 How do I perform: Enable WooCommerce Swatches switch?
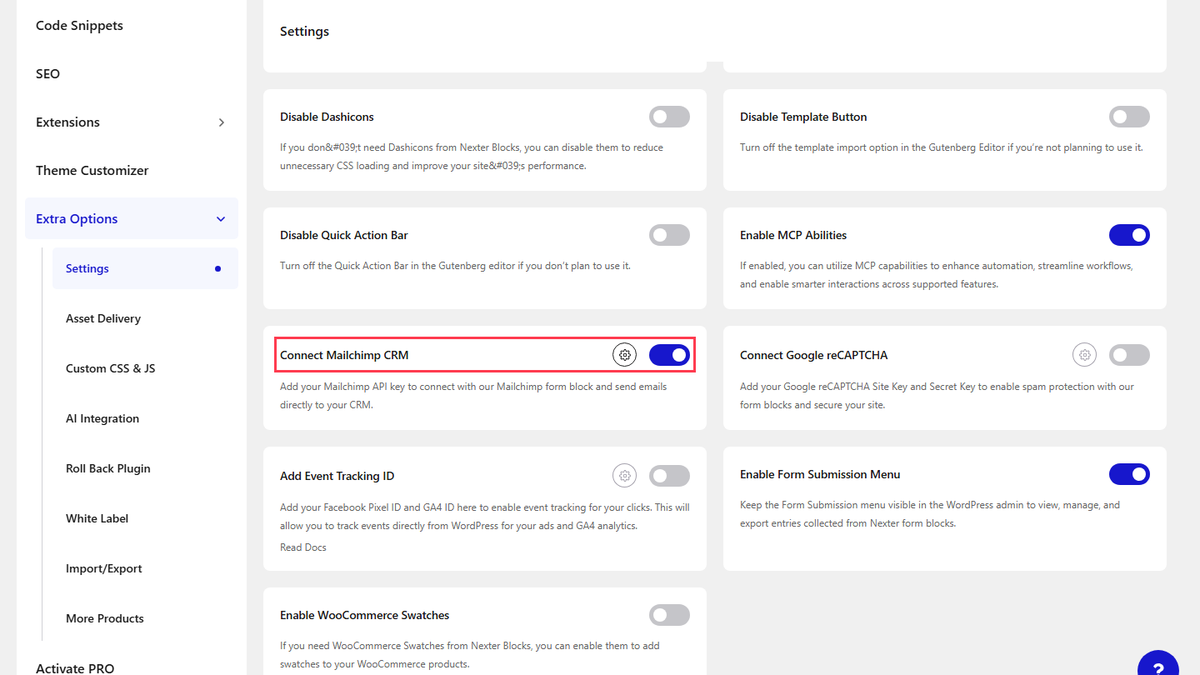669,615
